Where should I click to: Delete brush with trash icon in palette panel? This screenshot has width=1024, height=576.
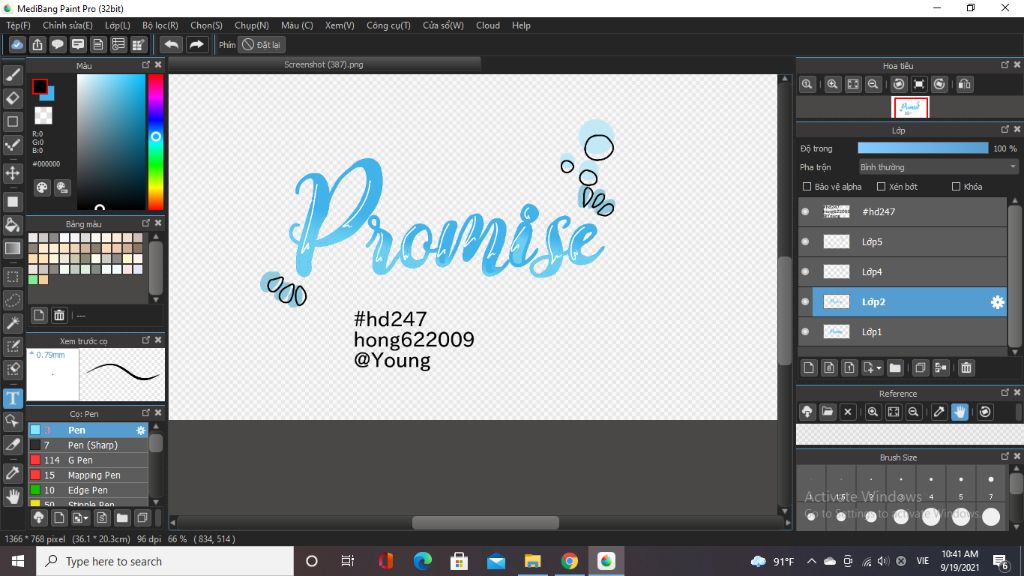pos(59,315)
